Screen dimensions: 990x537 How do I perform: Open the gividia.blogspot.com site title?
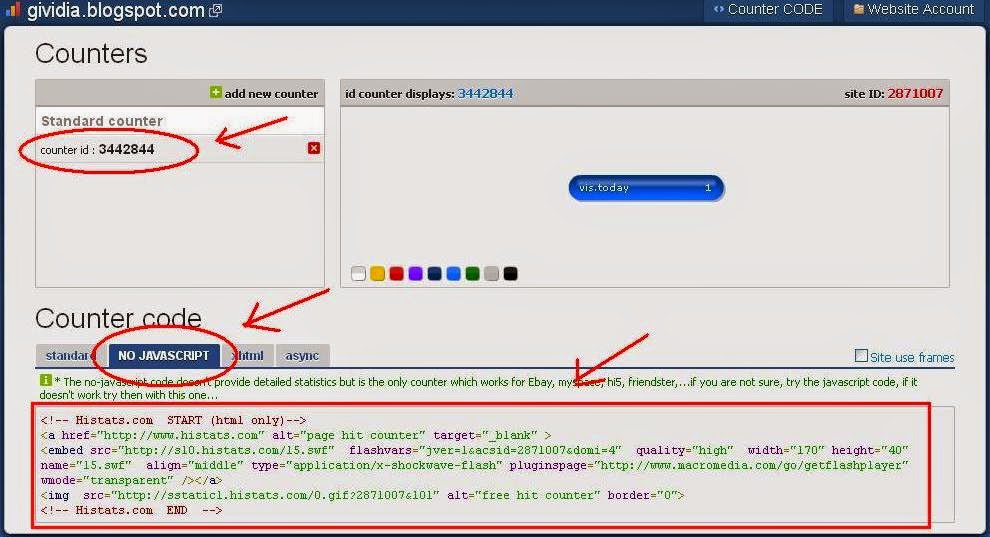pos(116,10)
